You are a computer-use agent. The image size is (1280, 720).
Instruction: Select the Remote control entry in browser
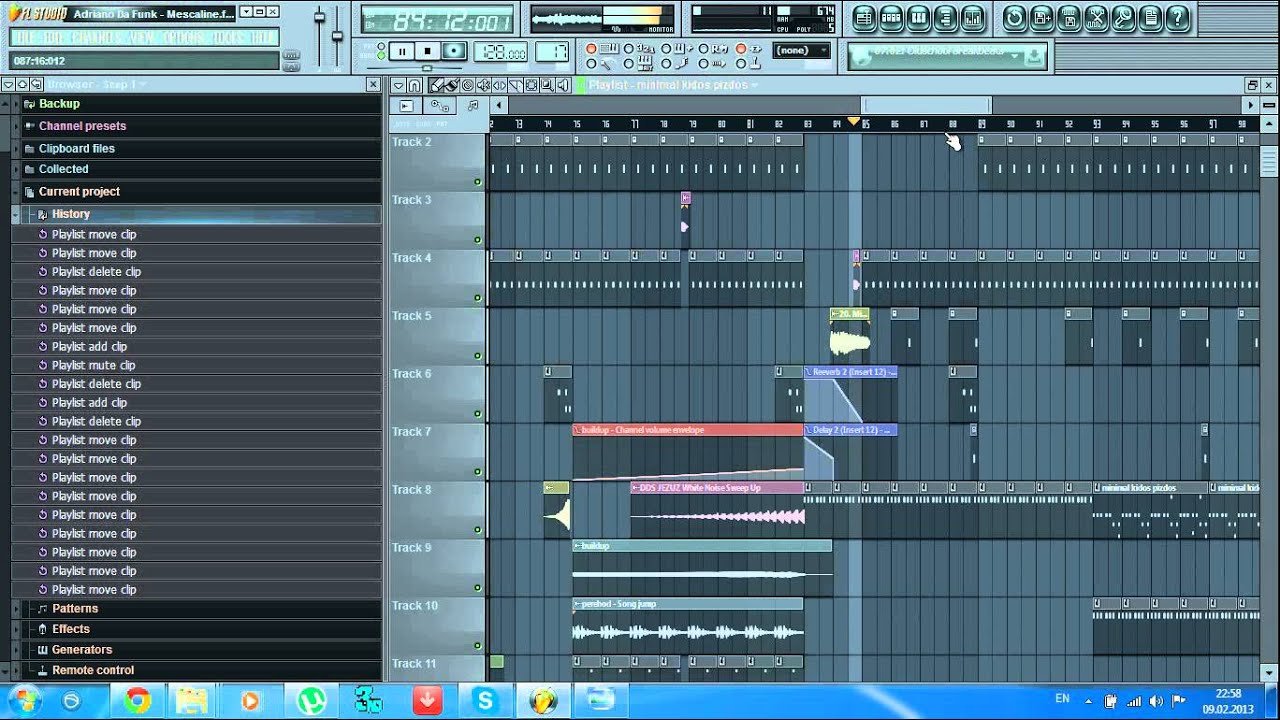[x=93, y=671]
